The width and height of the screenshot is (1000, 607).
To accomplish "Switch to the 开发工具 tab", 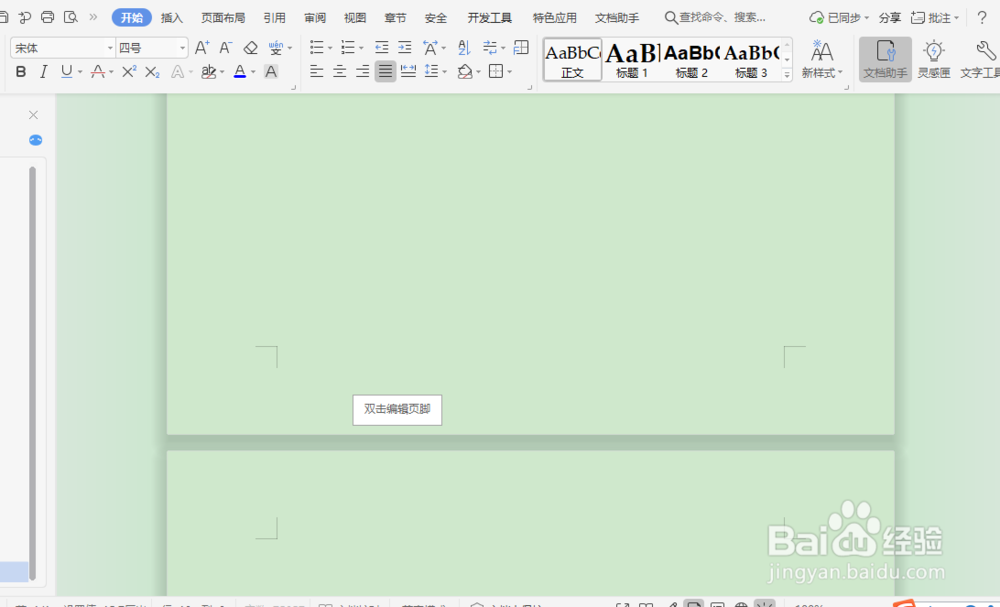I will [489, 18].
